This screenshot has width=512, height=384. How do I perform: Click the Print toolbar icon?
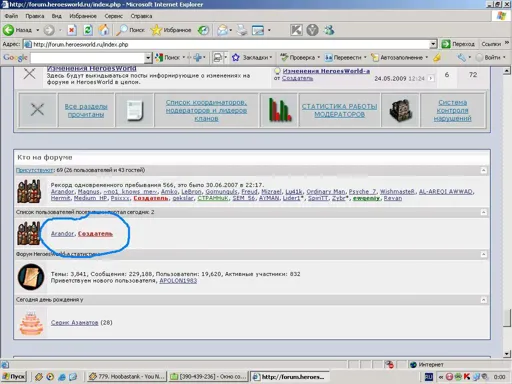[242, 30]
